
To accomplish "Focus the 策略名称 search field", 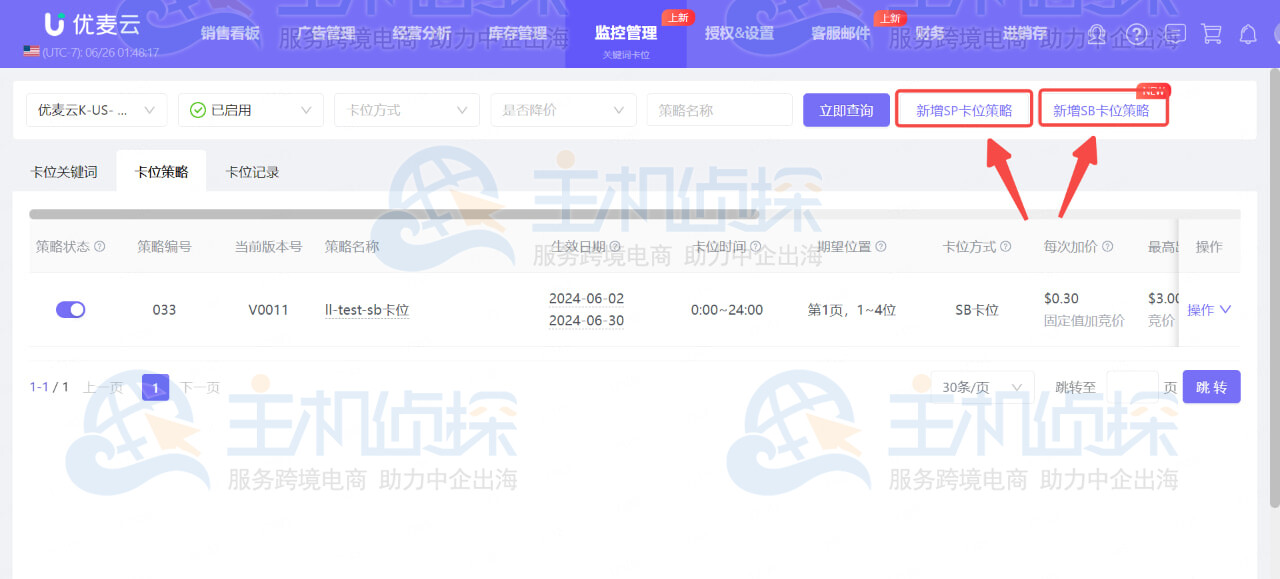I will point(719,110).
